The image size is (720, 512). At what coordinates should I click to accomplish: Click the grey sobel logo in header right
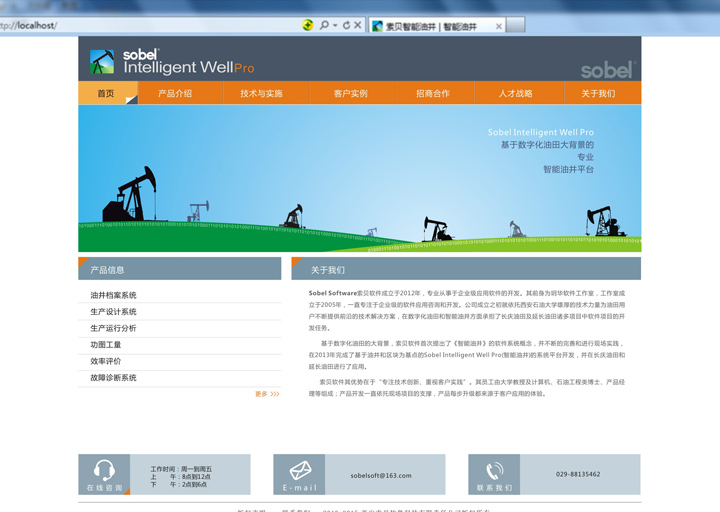coord(608,70)
